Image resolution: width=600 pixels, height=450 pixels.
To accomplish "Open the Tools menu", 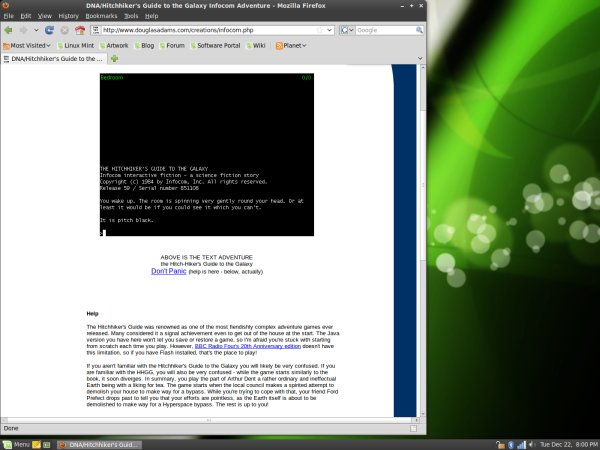I will 131,16.
